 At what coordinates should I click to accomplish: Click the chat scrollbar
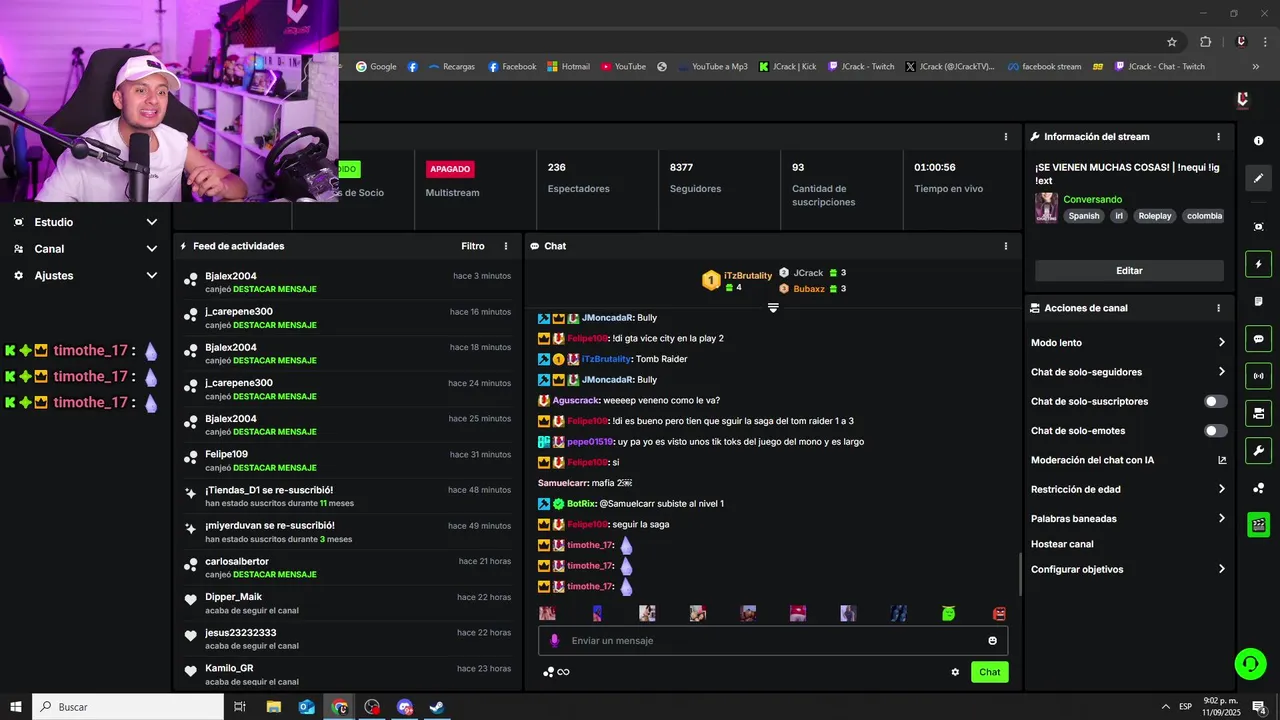click(1020, 575)
